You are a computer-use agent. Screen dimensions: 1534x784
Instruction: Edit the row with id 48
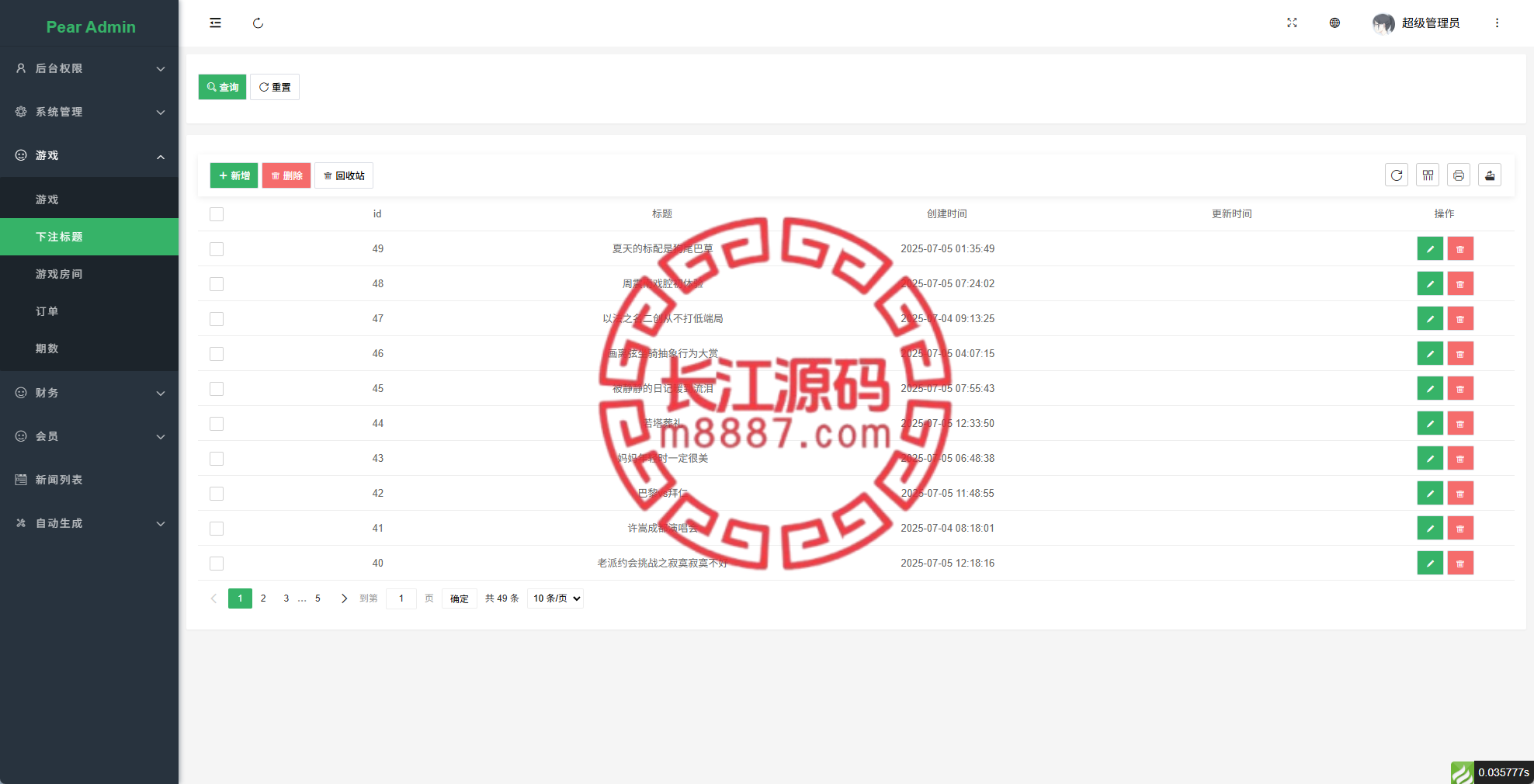[1430, 284]
